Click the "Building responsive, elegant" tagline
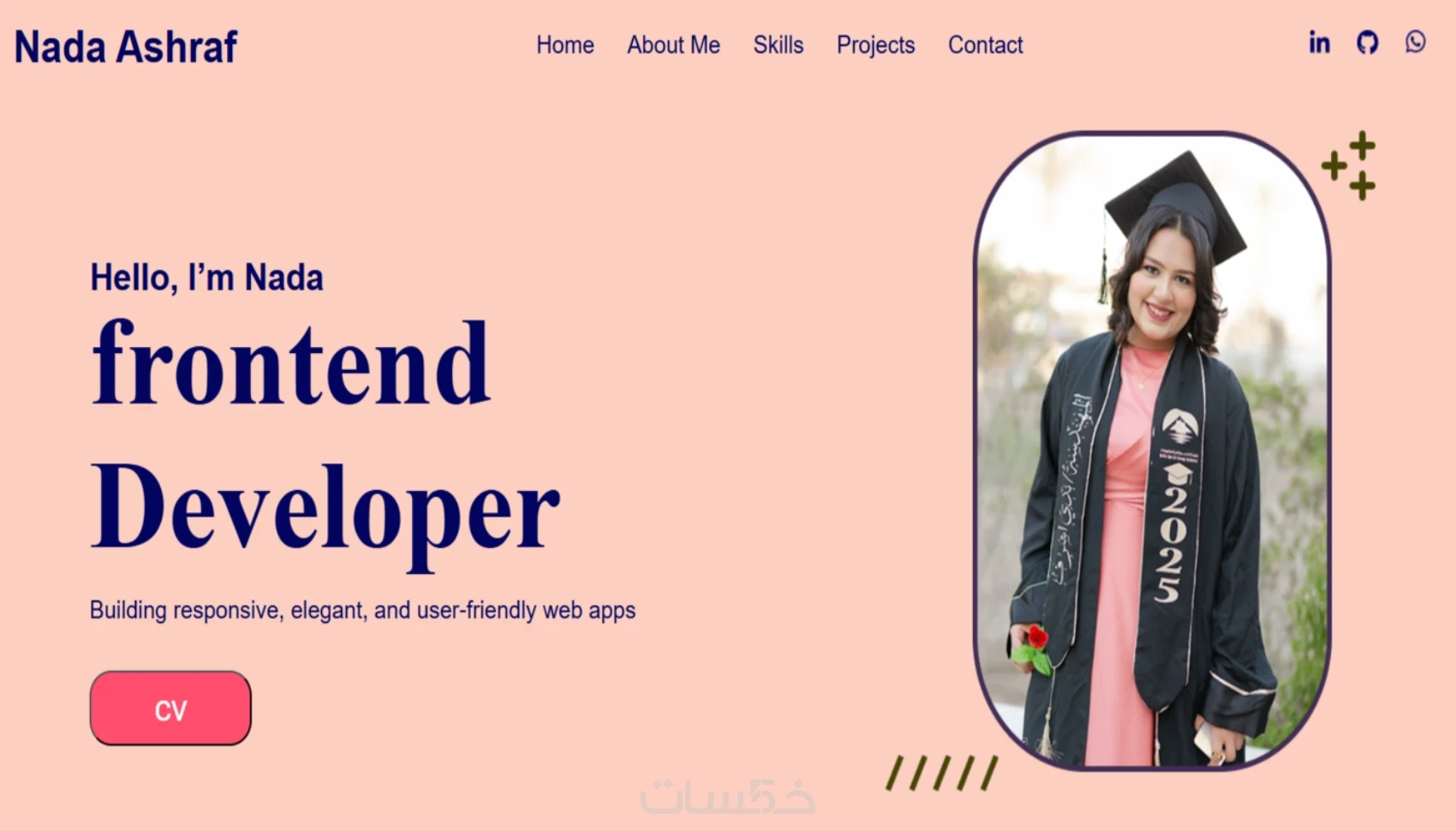The width and height of the screenshot is (1456, 831). click(x=362, y=610)
